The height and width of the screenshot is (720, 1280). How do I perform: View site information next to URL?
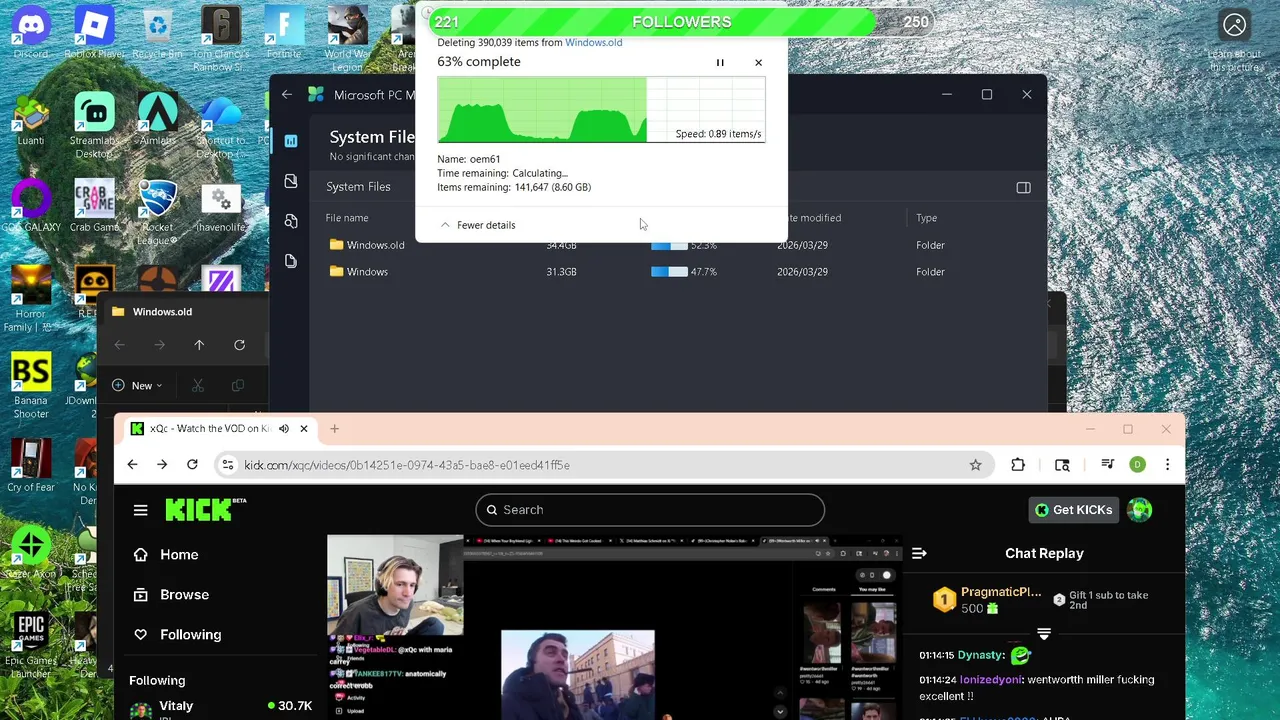(227, 465)
